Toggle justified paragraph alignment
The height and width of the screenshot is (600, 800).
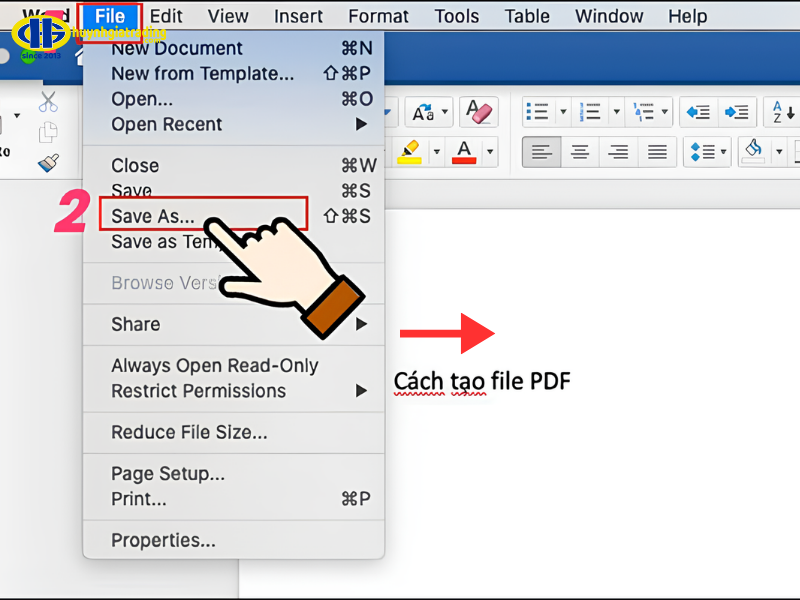point(657,152)
